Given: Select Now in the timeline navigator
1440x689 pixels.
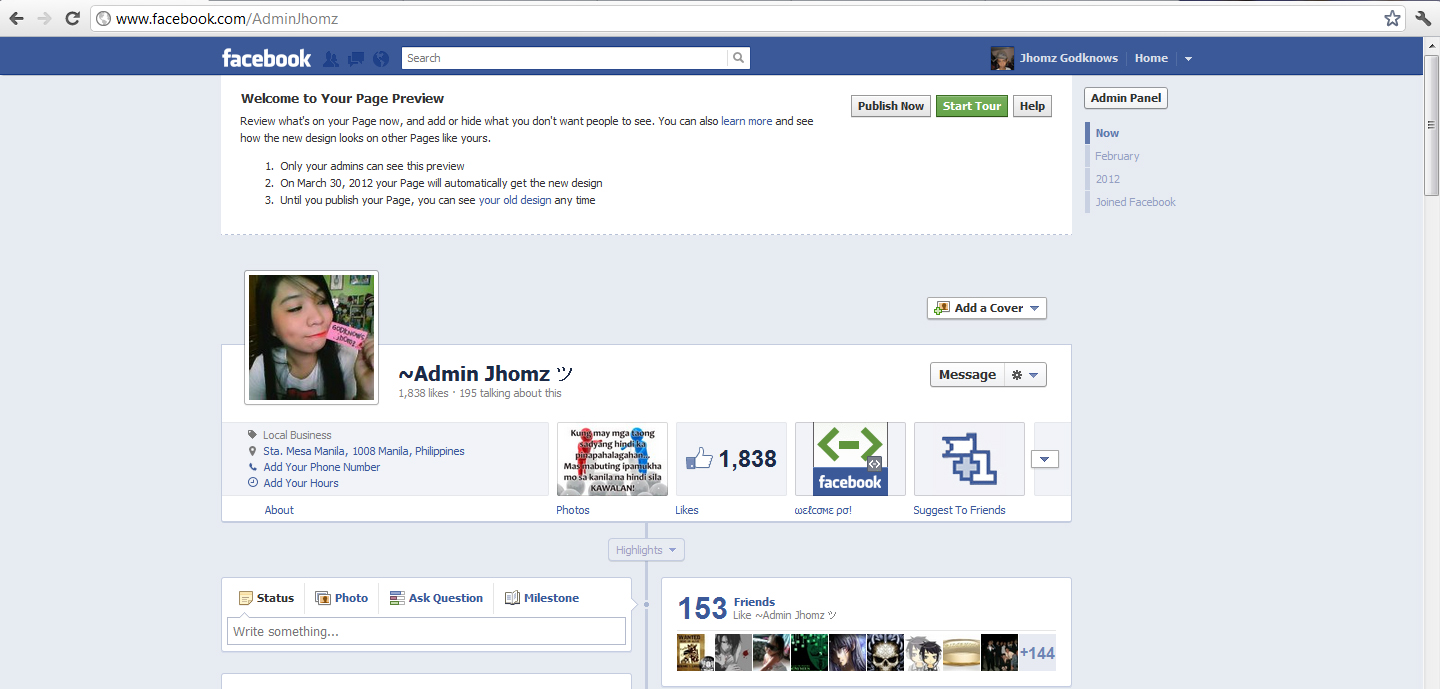Looking at the screenshot, I should click(1107, 133).
